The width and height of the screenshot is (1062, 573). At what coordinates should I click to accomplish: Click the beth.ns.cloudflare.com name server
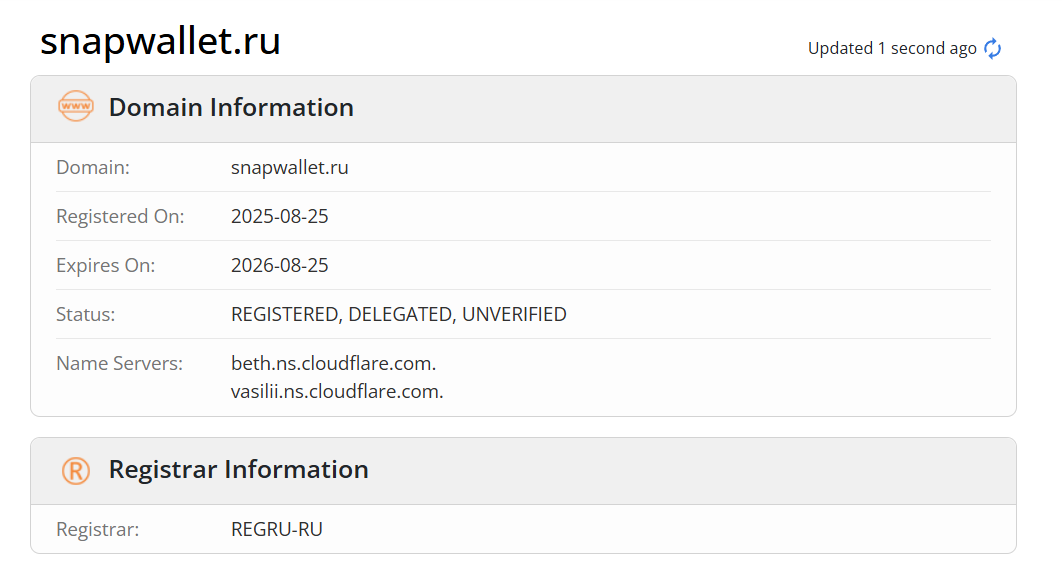coord(333,363)
